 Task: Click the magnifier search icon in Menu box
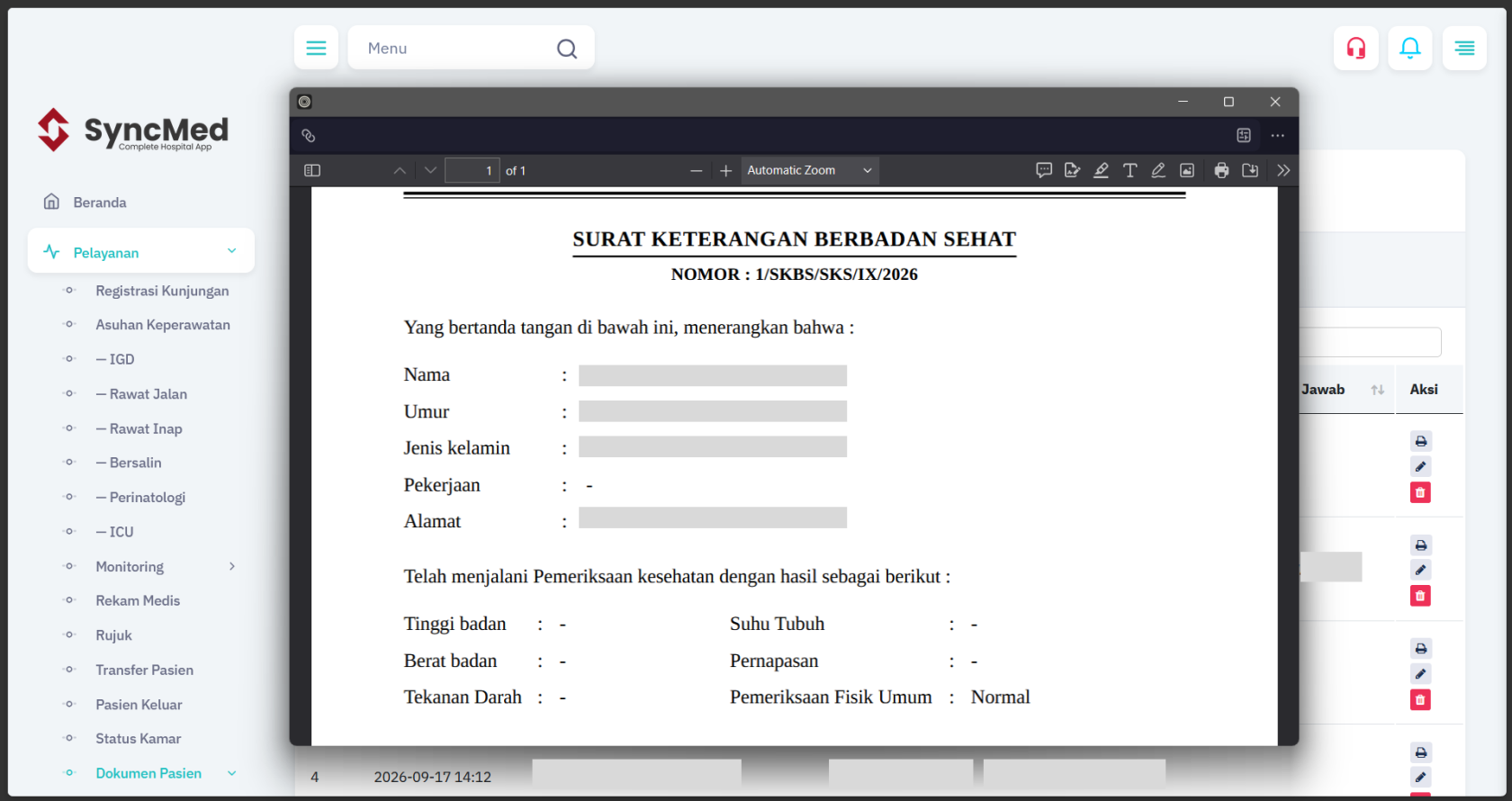567,49
